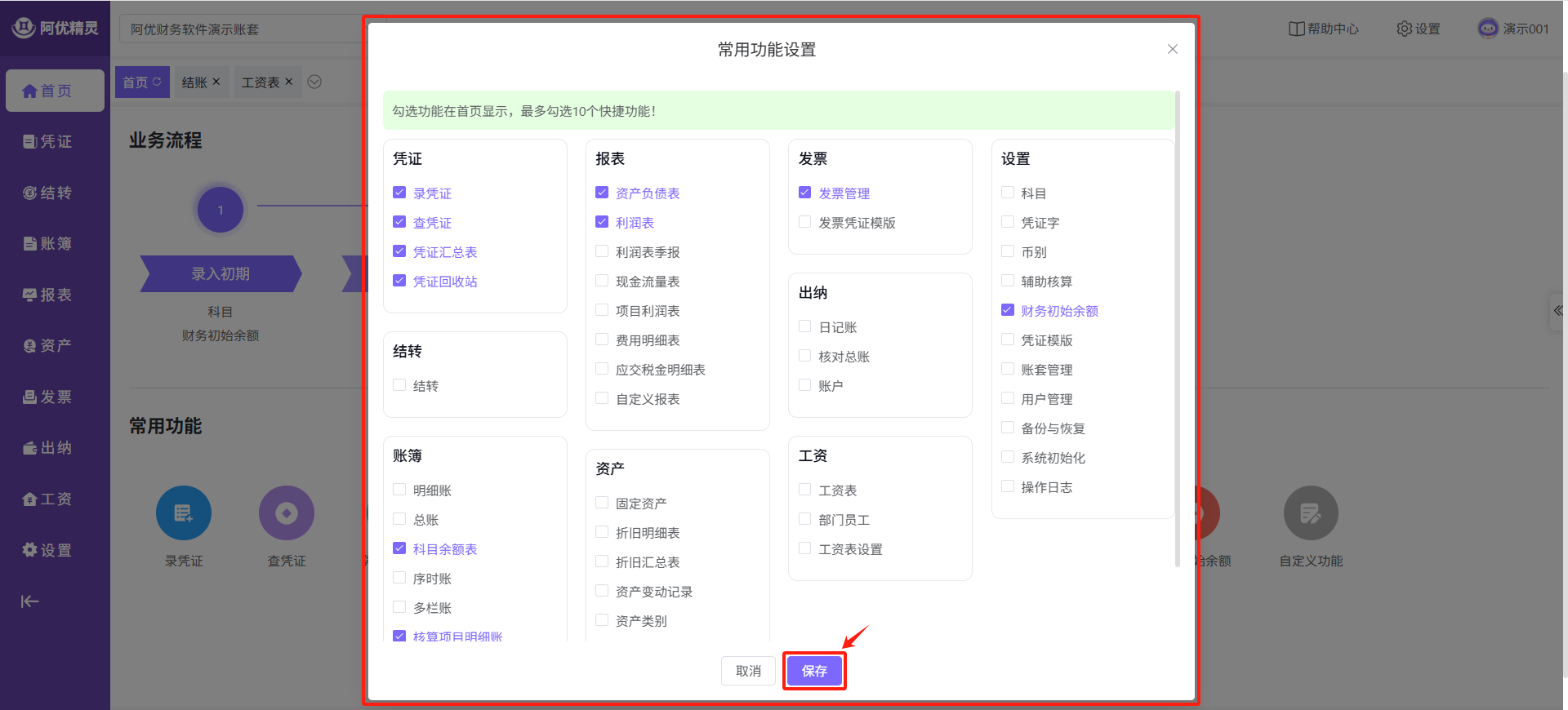Image resolution: width=1568 pixels, height=710 pixels.
Task: Open 帮助中心 from the top bar
Action: click(1323, 29)
